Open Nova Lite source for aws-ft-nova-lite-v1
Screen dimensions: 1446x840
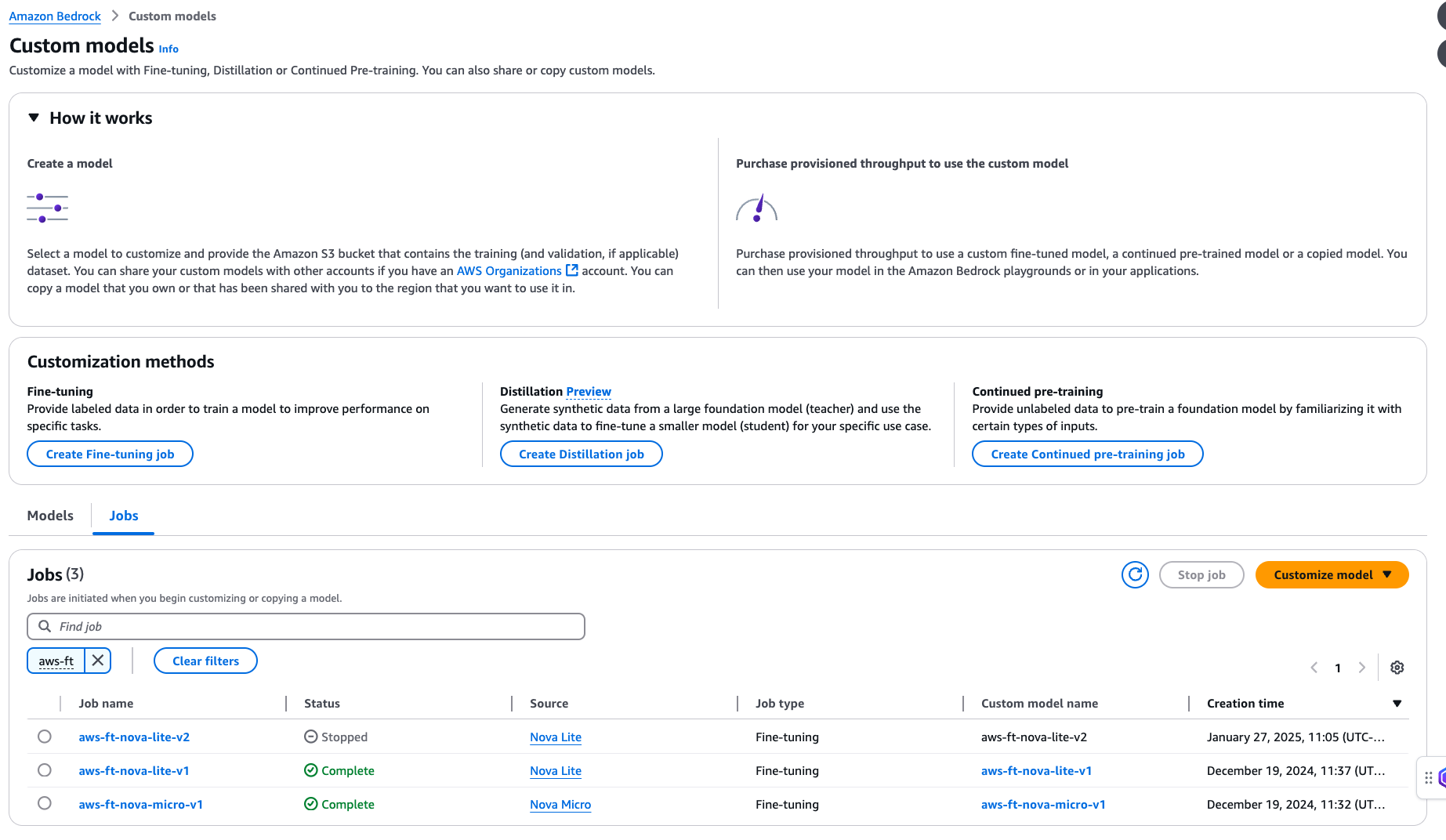point(556,771)
